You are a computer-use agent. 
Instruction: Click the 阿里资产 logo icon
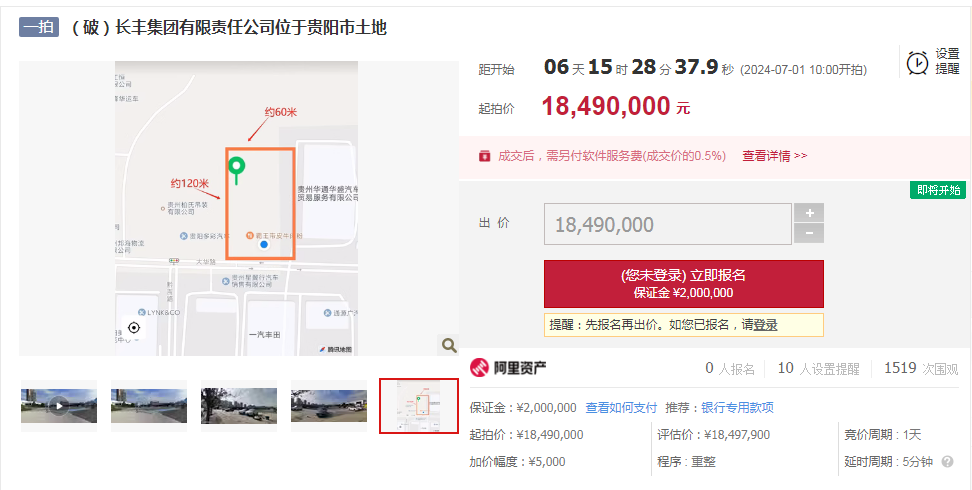tap(479, 368)
